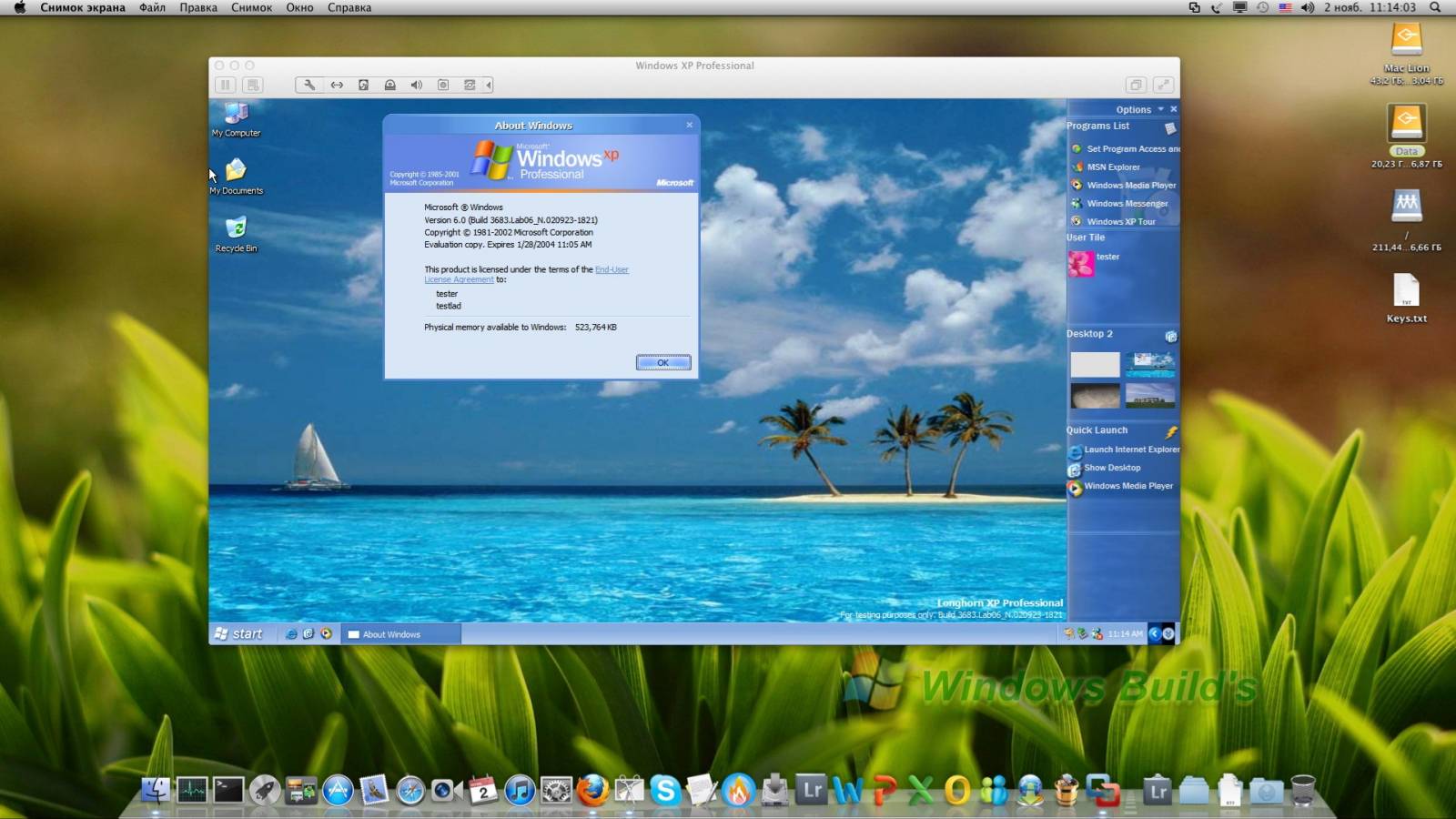1456x819 pixels.
Task: Open the Справка menu
Action: 349,7
